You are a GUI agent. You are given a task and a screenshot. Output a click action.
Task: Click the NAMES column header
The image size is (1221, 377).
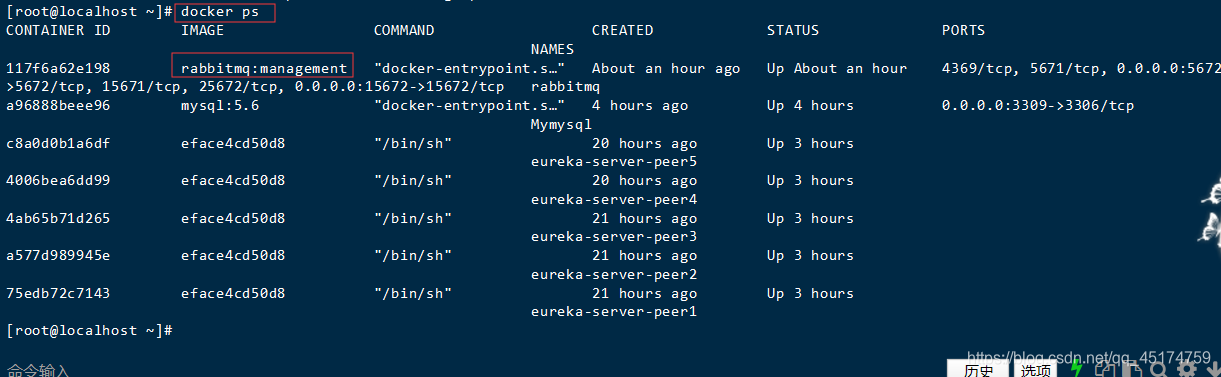(x=552, y=49)
